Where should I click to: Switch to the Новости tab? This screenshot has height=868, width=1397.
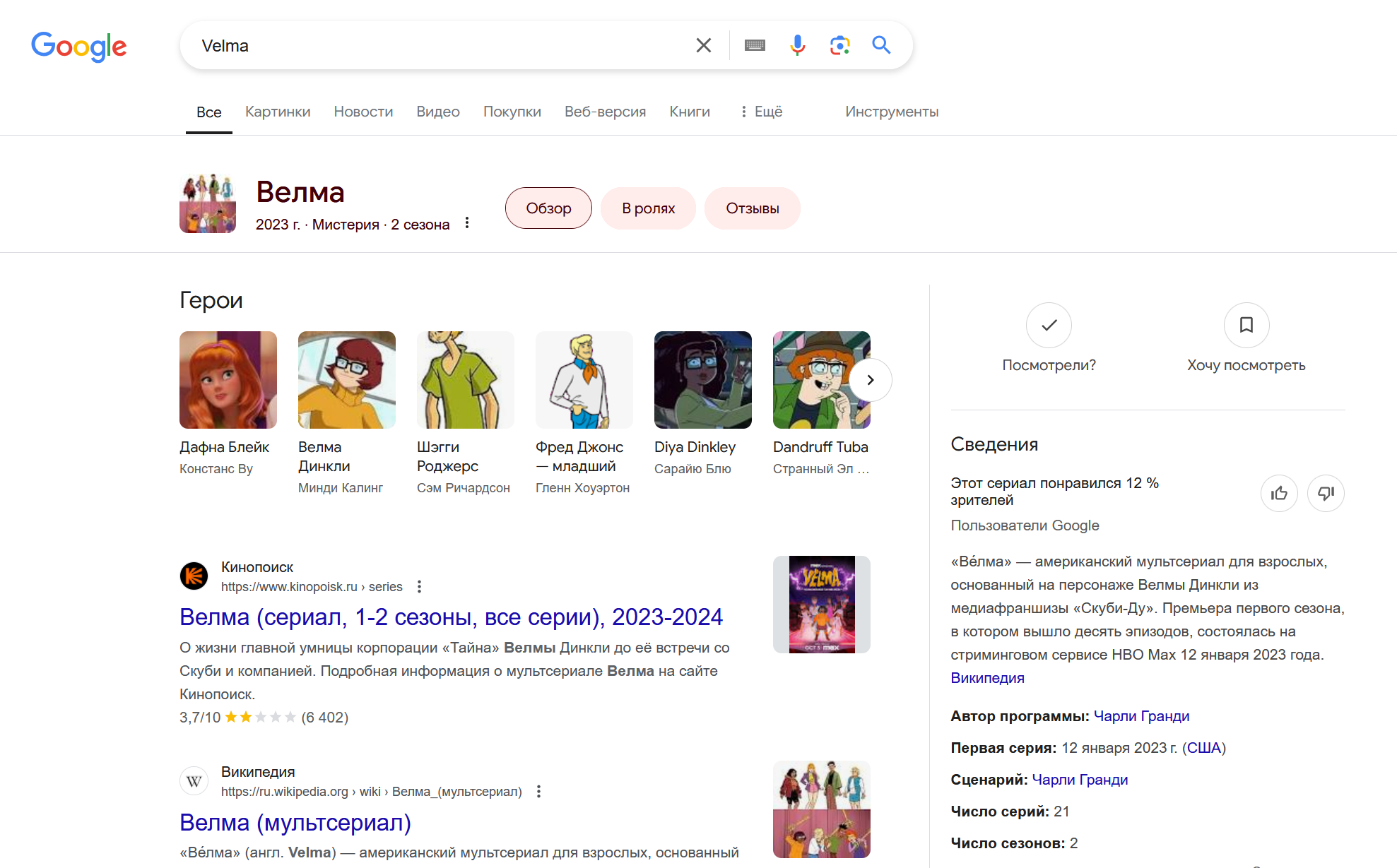click(x=363, y=112)
